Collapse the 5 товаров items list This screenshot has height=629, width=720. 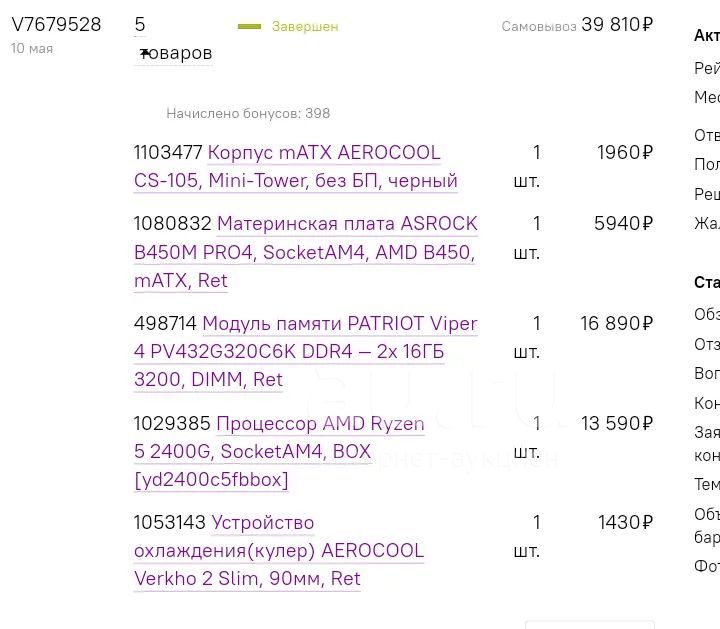(173, 39)
